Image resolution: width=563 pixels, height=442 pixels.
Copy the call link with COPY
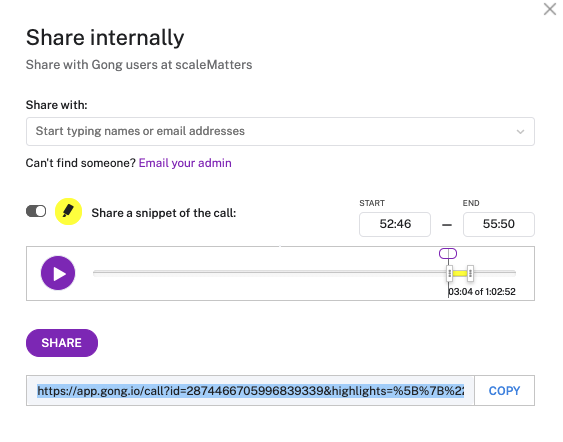[x=504, y=391]
